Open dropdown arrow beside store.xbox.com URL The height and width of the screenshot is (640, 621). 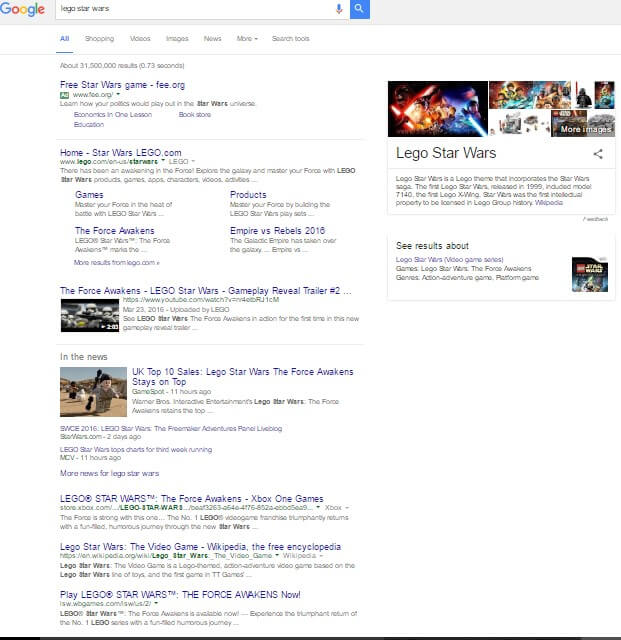tap(318, 507)
